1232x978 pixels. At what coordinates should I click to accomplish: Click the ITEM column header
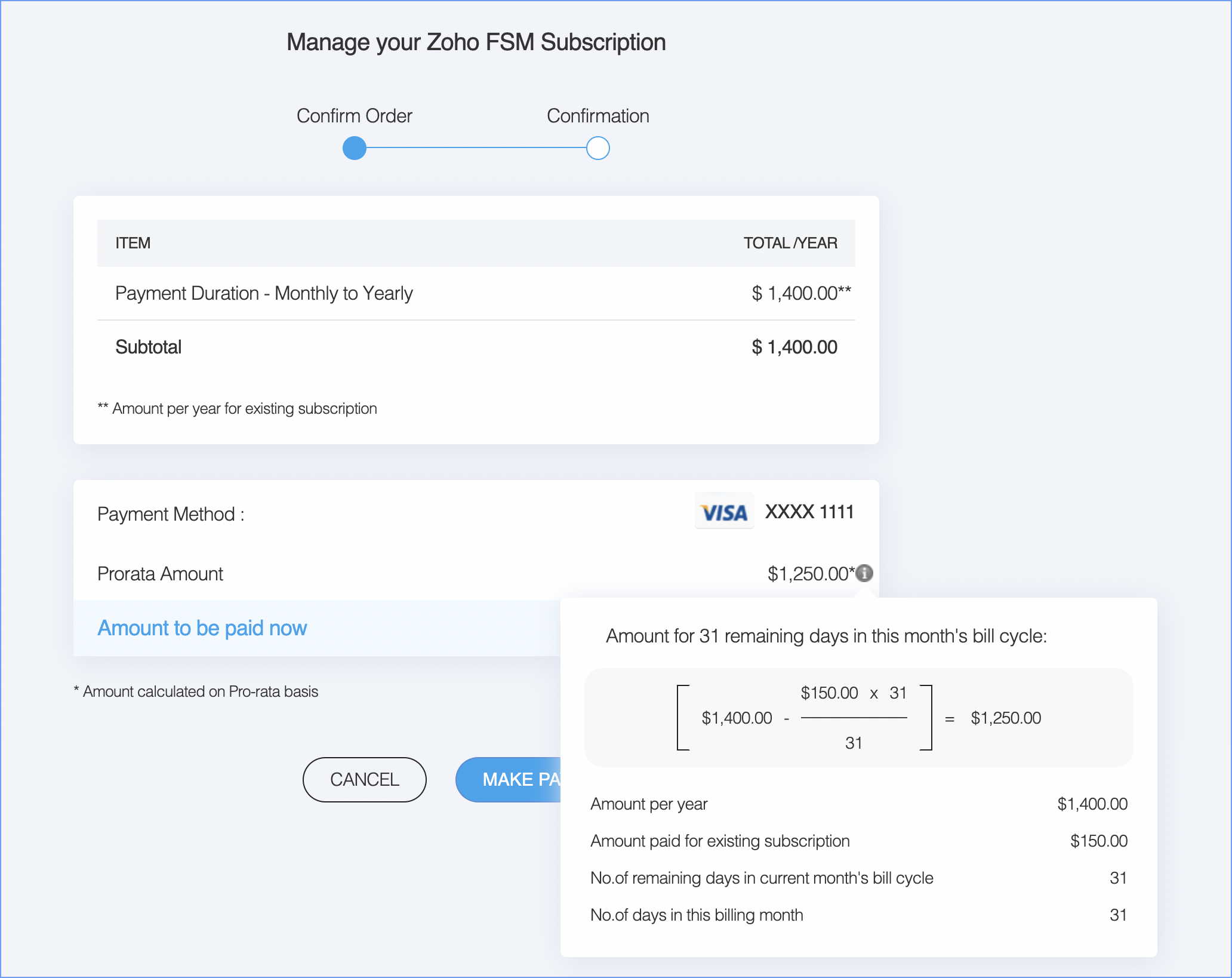[x=133, y=243]
